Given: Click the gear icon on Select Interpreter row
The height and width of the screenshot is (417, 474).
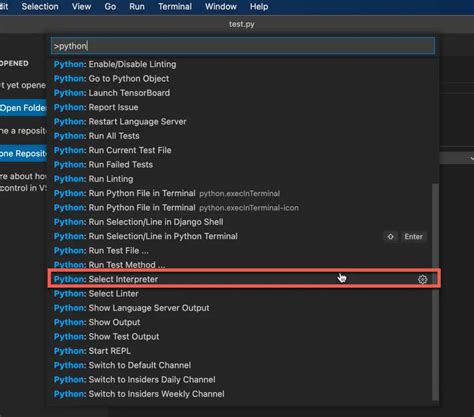Looking at the screenshot, I should [x=422, y=279].
